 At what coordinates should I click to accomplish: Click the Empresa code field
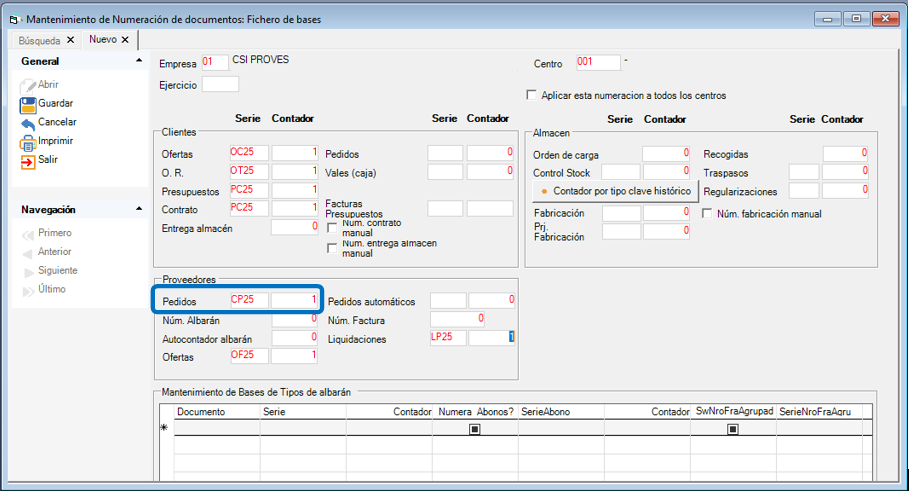pyautogui.click(x=215, y=62)
